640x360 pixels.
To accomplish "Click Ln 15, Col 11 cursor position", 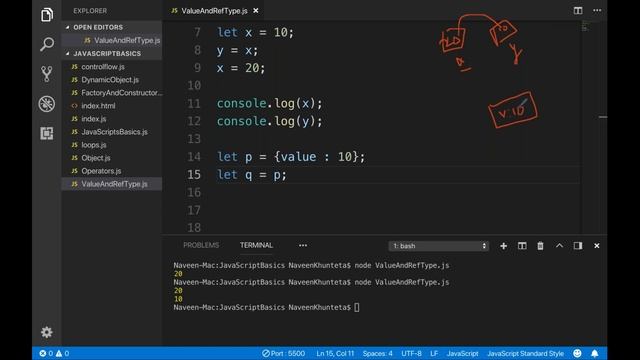I will [x=335, y=353].
